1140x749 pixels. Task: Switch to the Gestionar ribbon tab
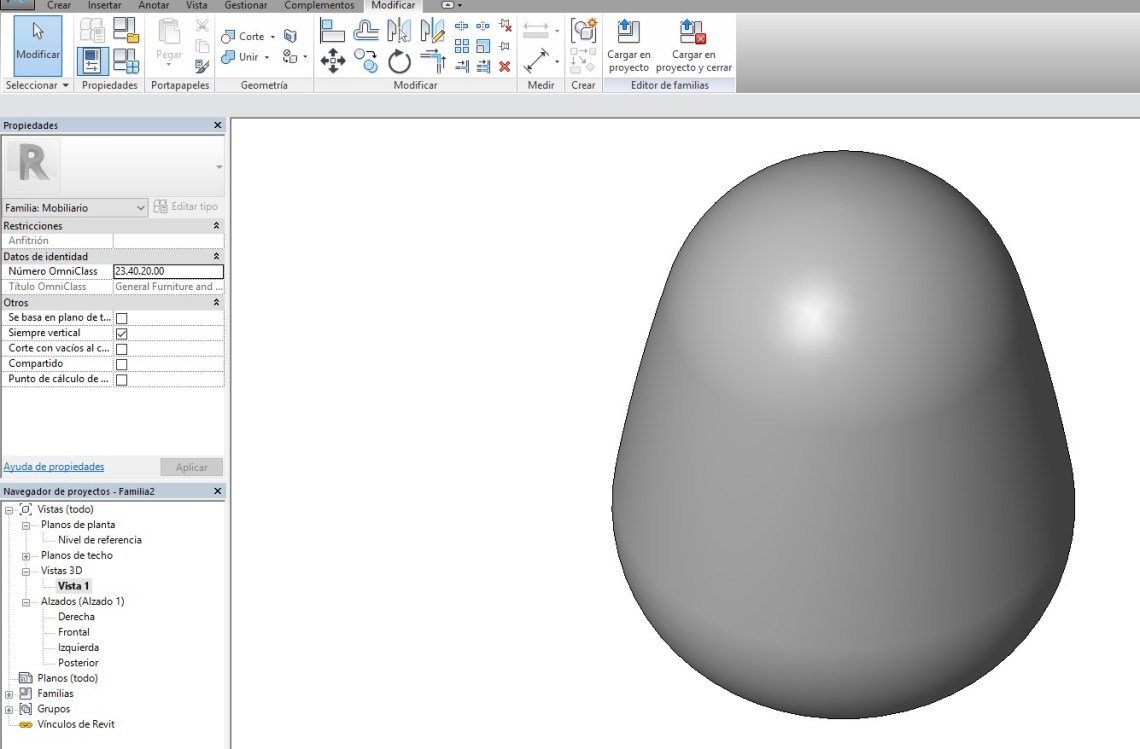[x=246, y=5]
